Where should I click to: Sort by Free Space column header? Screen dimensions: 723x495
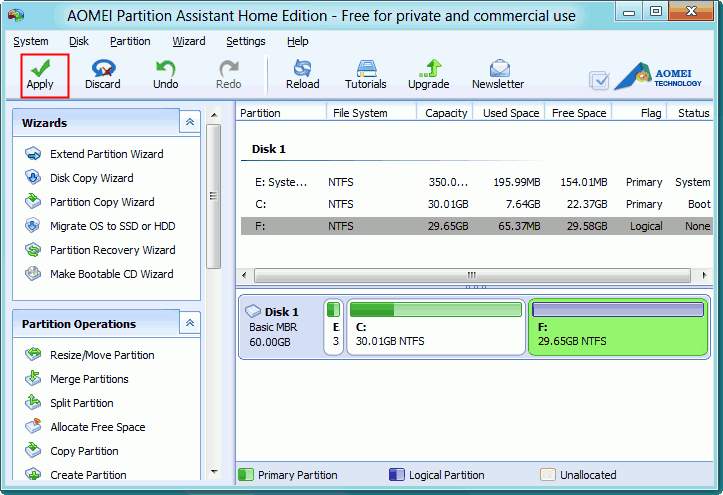(579, 113)
